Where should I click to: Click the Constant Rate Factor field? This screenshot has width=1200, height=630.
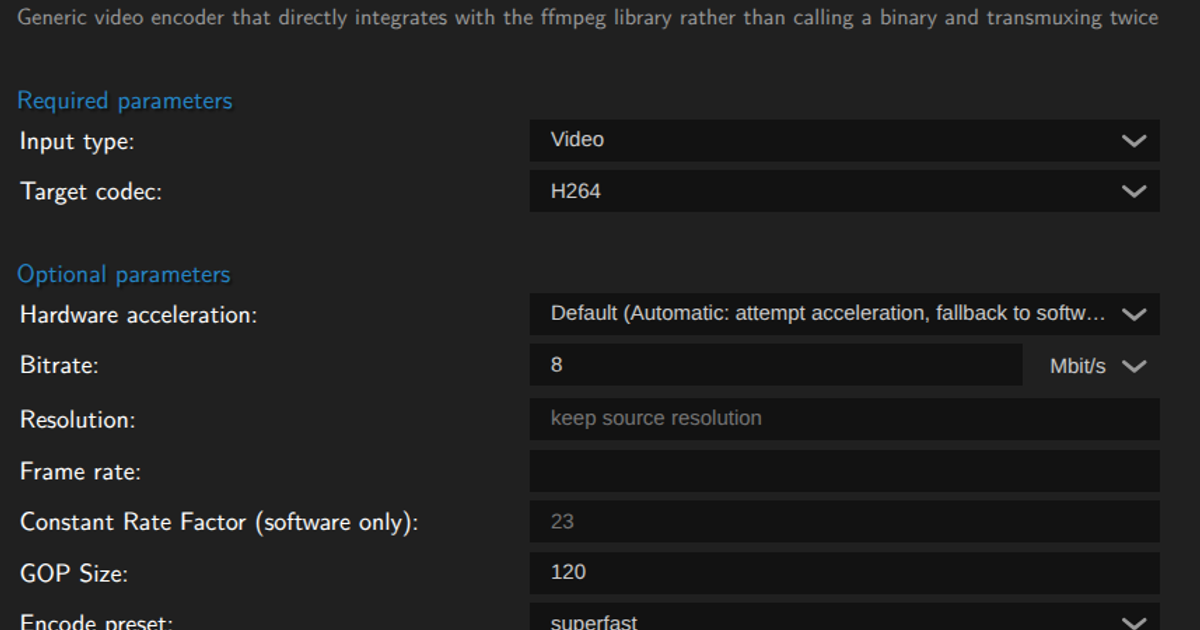coord(844,521)
